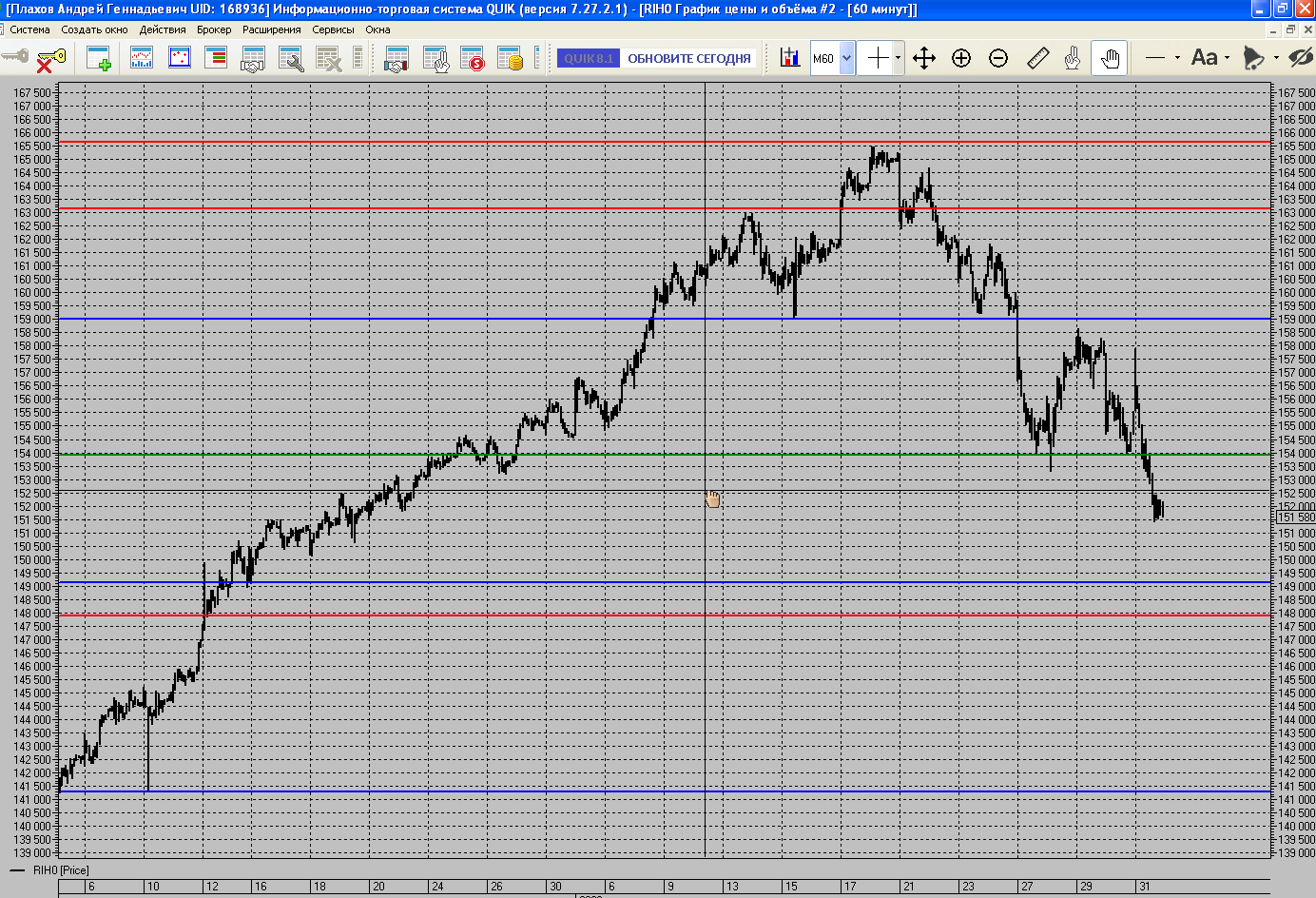
Task: Expand the line tool dropdown arrow
Action: tap(1177, 58)
